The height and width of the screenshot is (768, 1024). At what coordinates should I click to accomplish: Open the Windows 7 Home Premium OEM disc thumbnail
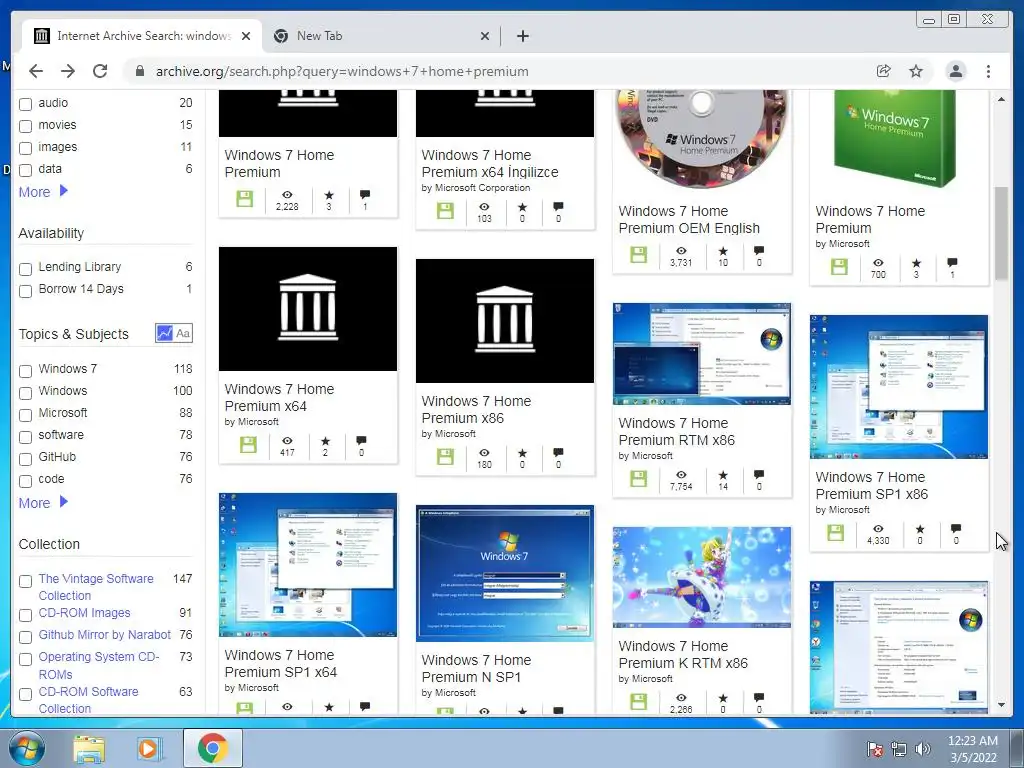(x=701, y=139)
